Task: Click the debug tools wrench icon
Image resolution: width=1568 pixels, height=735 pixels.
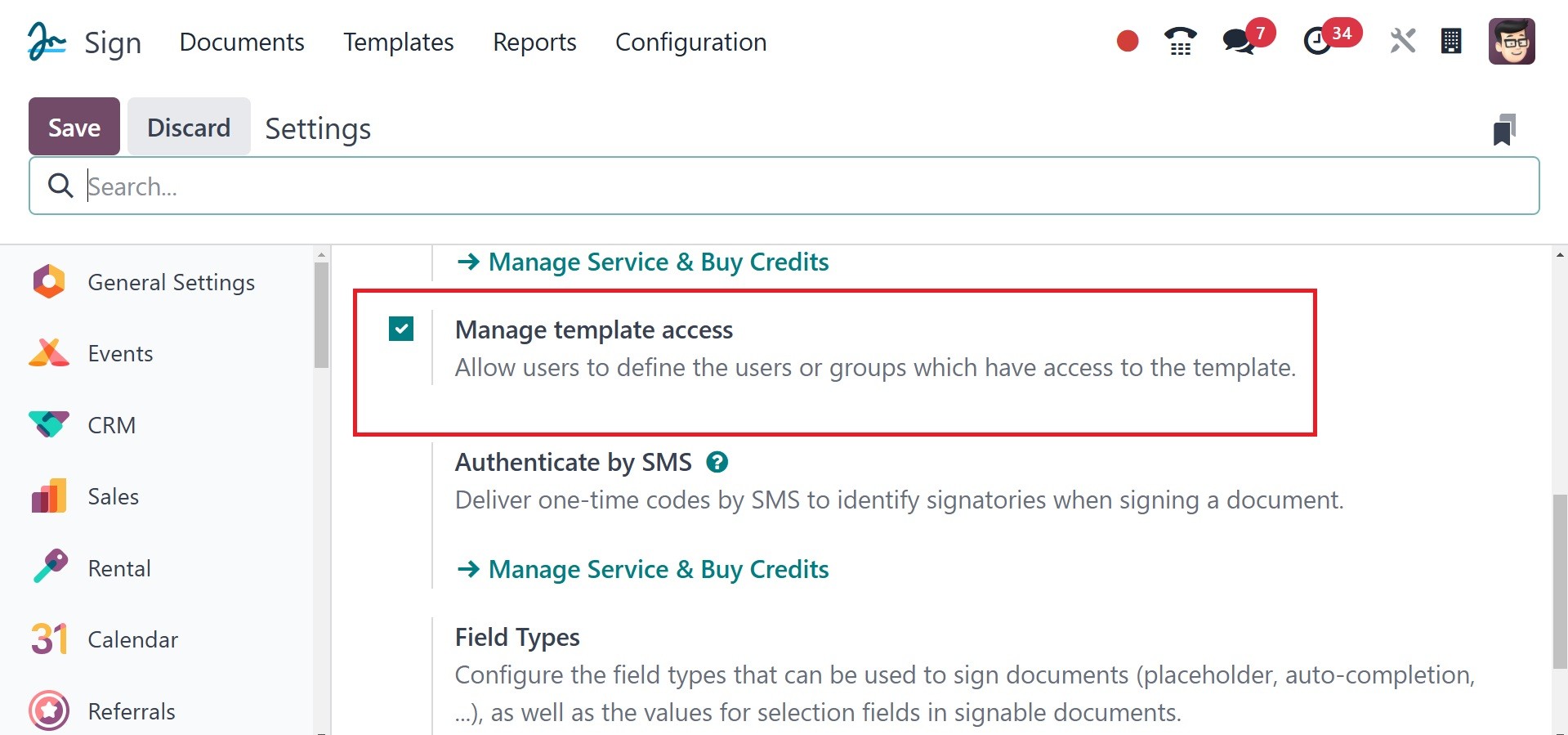Action: point(1402,41)
